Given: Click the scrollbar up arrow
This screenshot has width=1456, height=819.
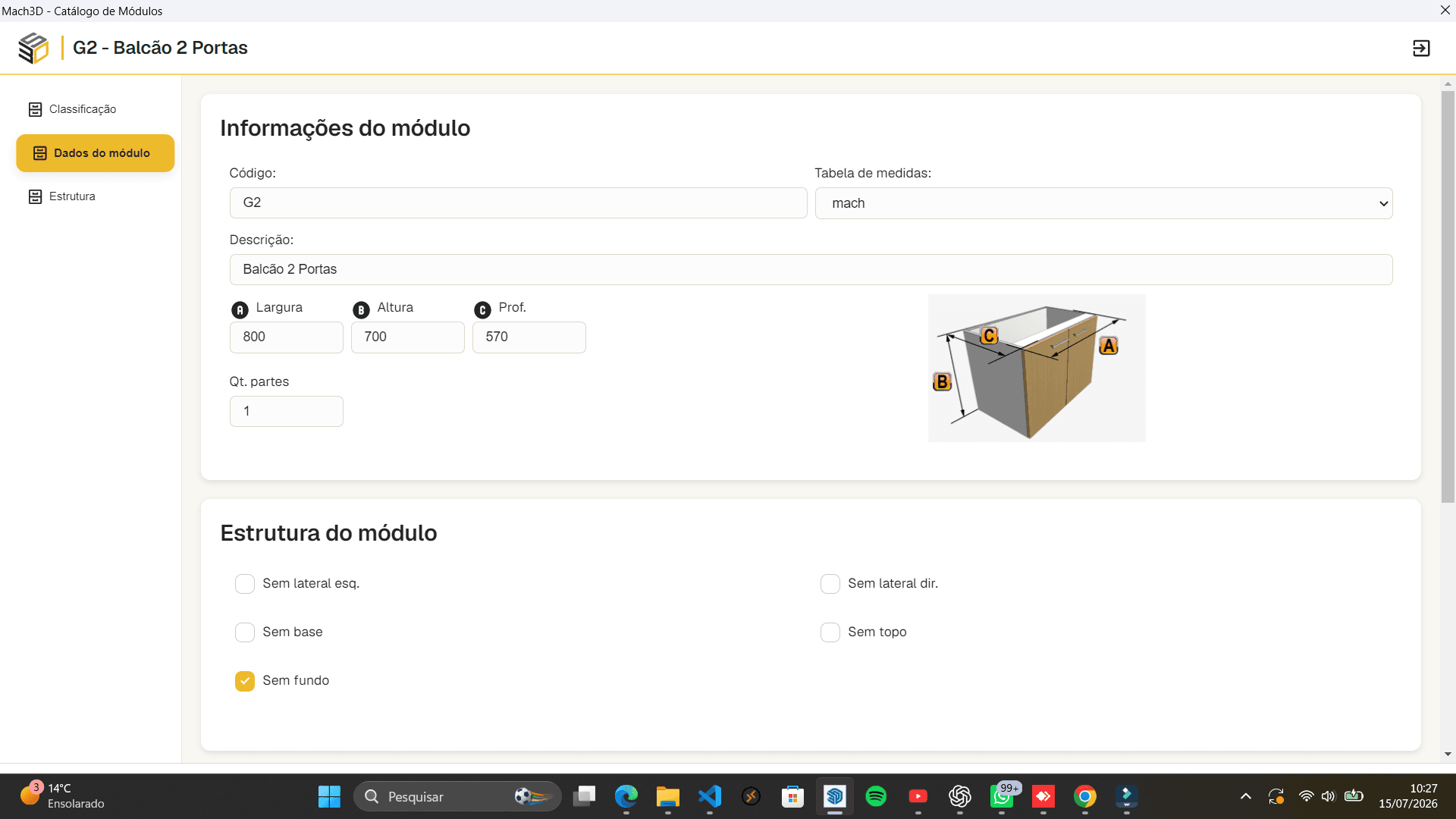Looking at the screenshot, I should [x=1448, y=84].
